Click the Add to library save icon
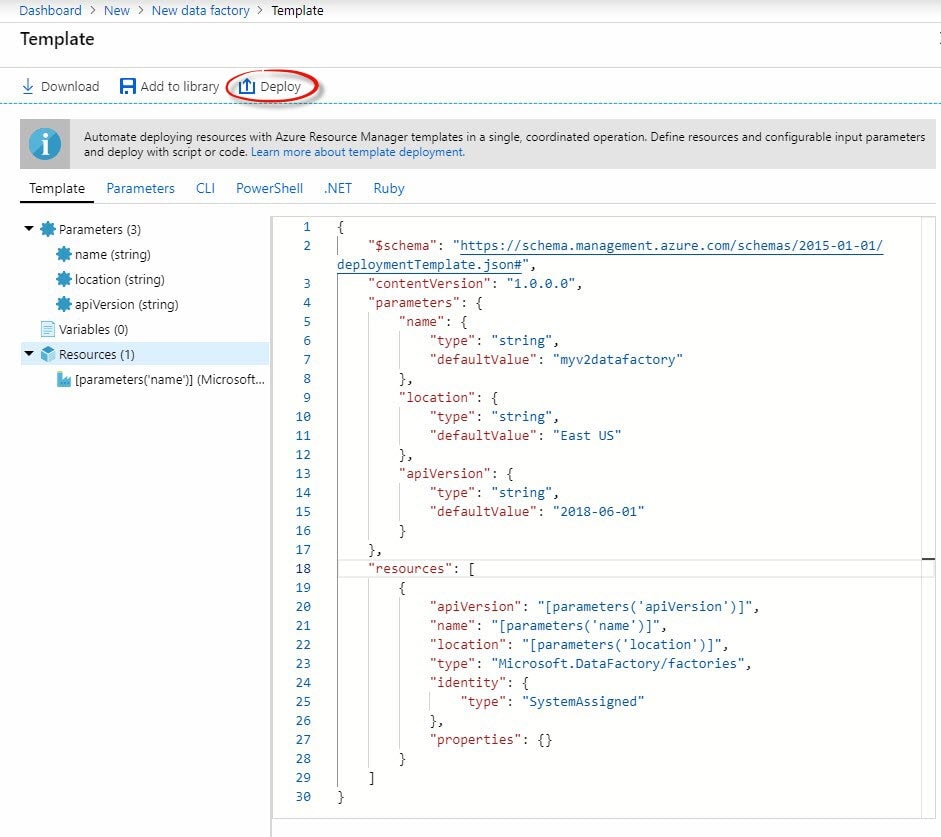Image resolution: width=941 pixels, height=837 pixels. click(127, 86)
